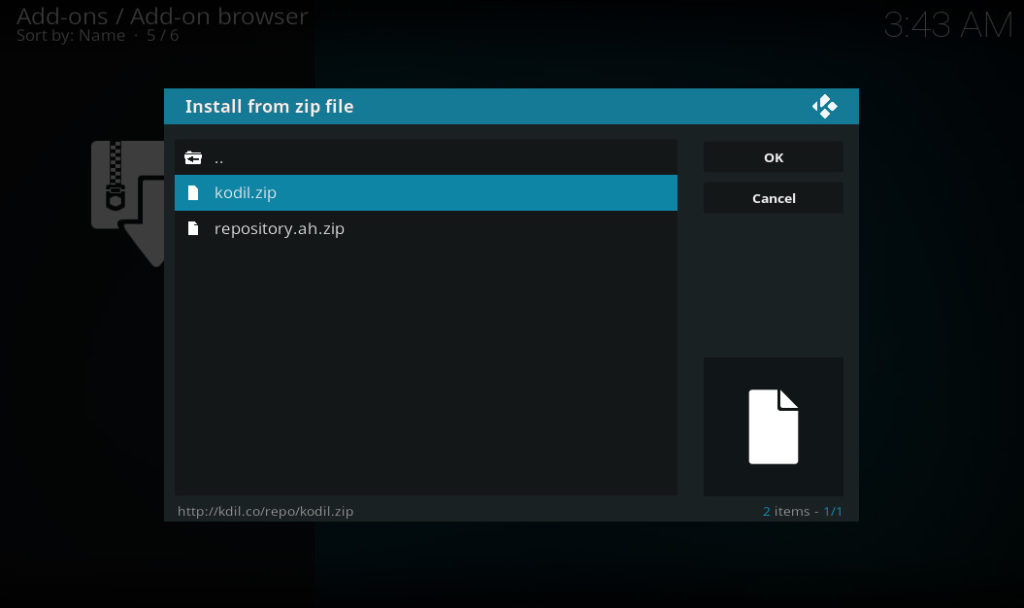Click the 2 items - 1/1 status text
The height and width of the screenshot is (608, 1024).
pyautogui.click(x=800, y=511)
